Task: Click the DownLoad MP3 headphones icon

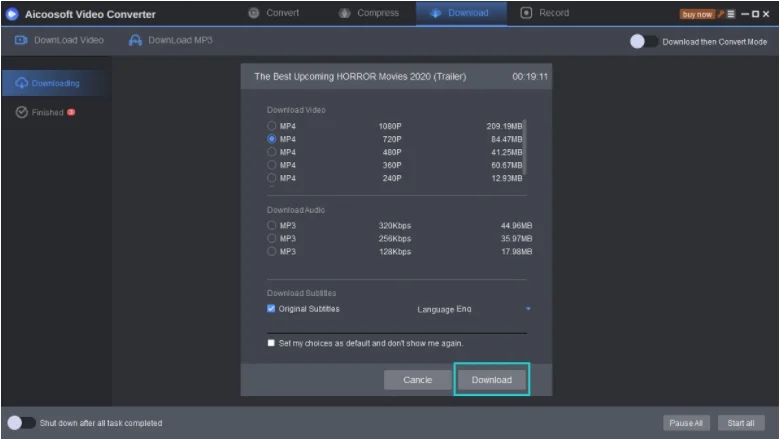Action: click(x=135, y=41)
